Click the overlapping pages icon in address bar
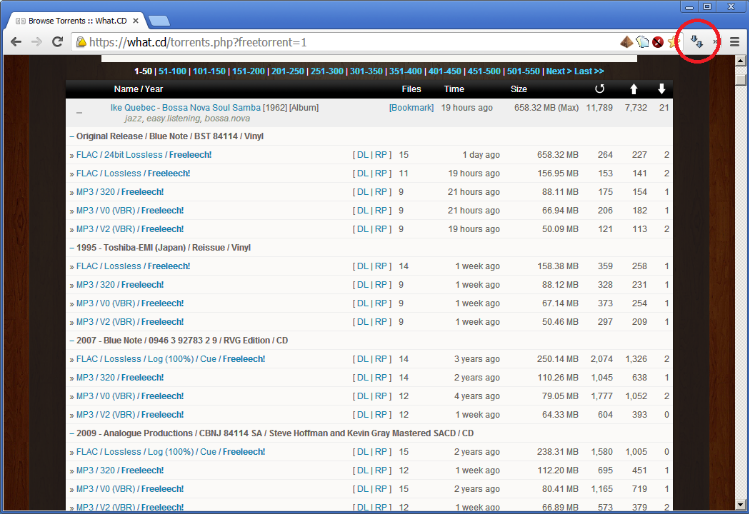The width and height of the screenshot is (749, 514). (642, 42)
